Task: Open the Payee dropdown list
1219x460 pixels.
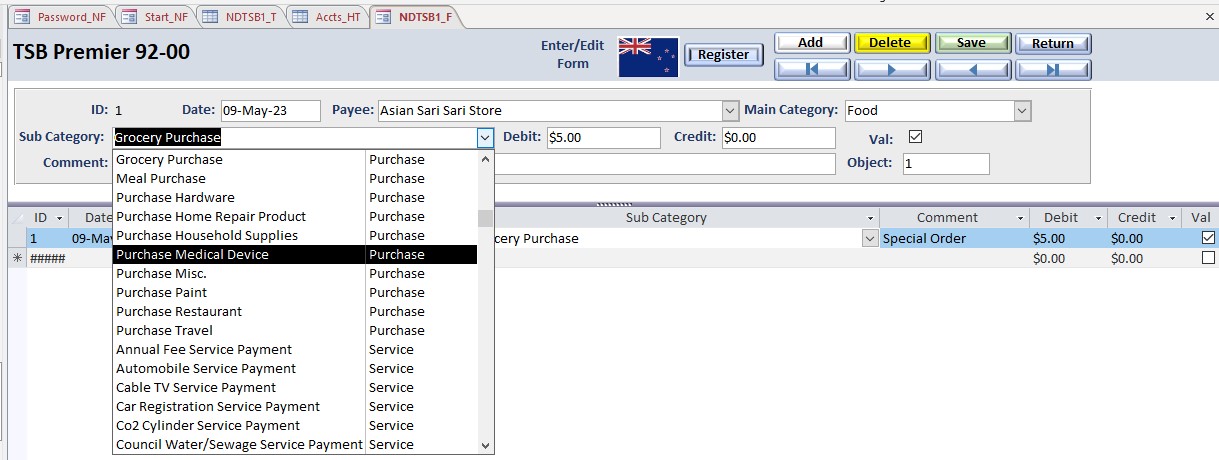Action: point(729,111)
